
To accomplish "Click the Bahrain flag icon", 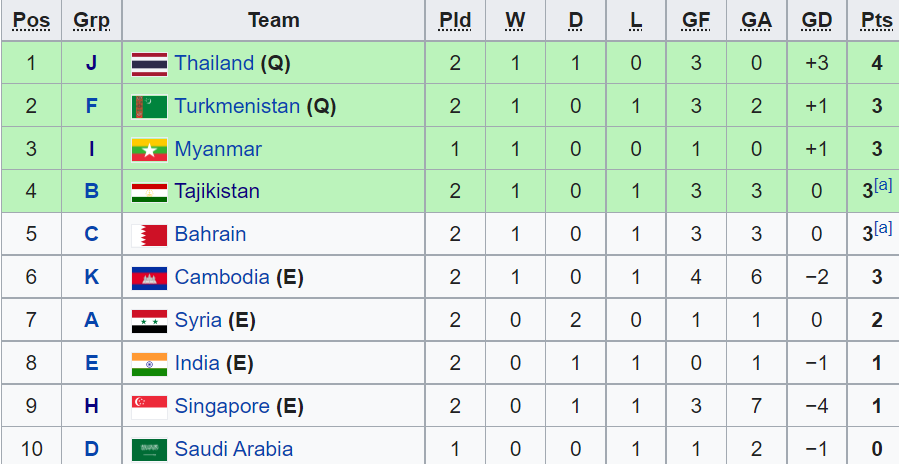I will coord(149,235).
